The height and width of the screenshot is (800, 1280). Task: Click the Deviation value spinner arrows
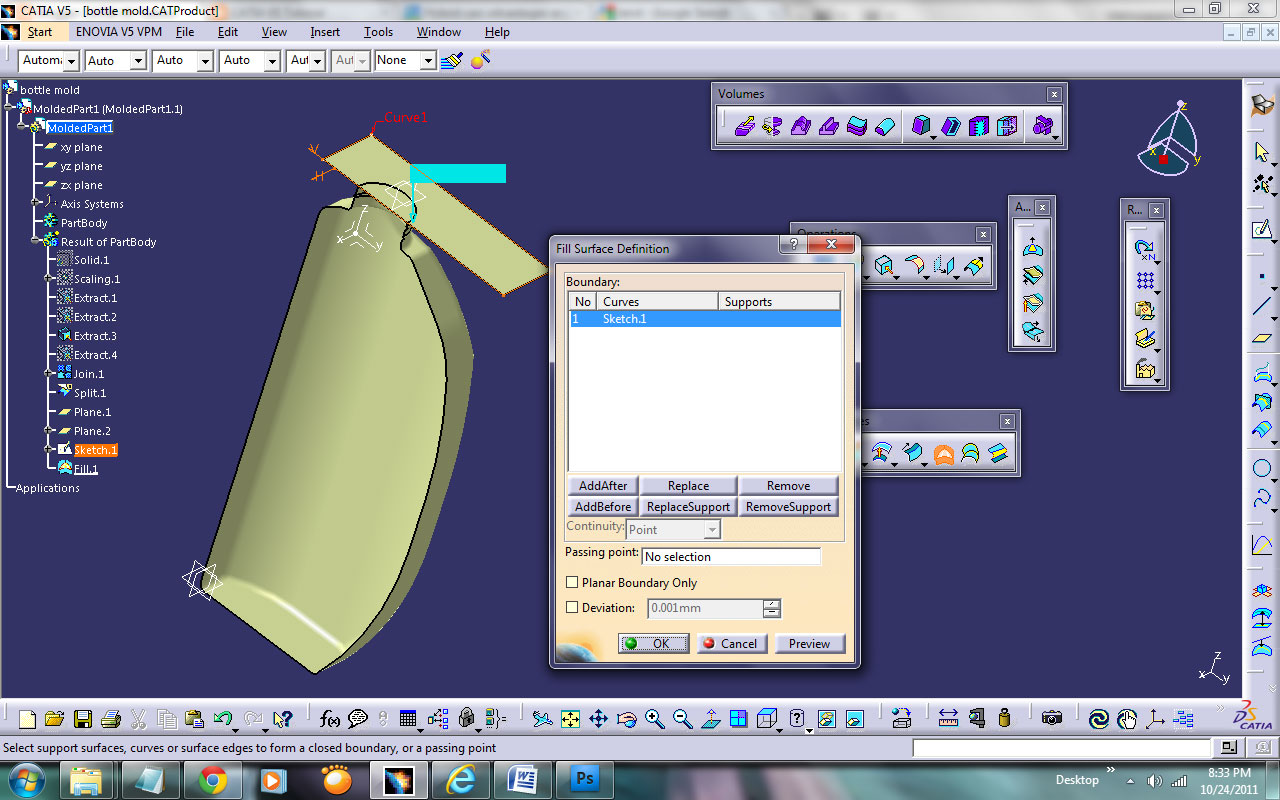click(x=770, y=608)
